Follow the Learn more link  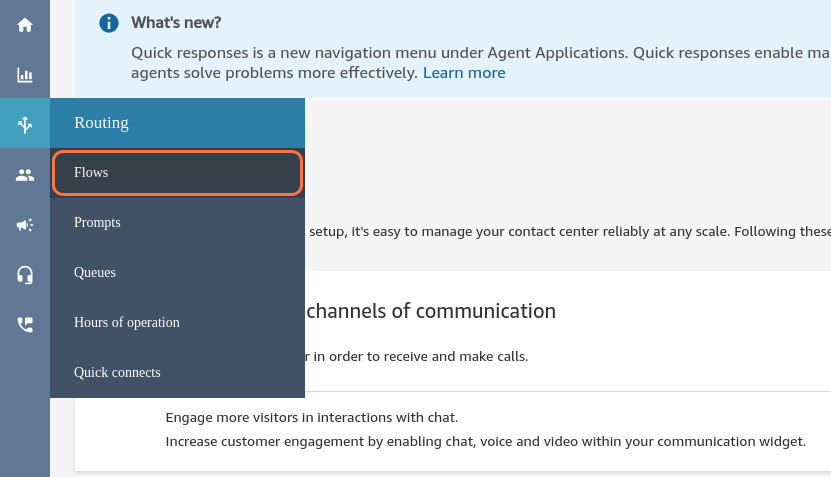[464, 73]
